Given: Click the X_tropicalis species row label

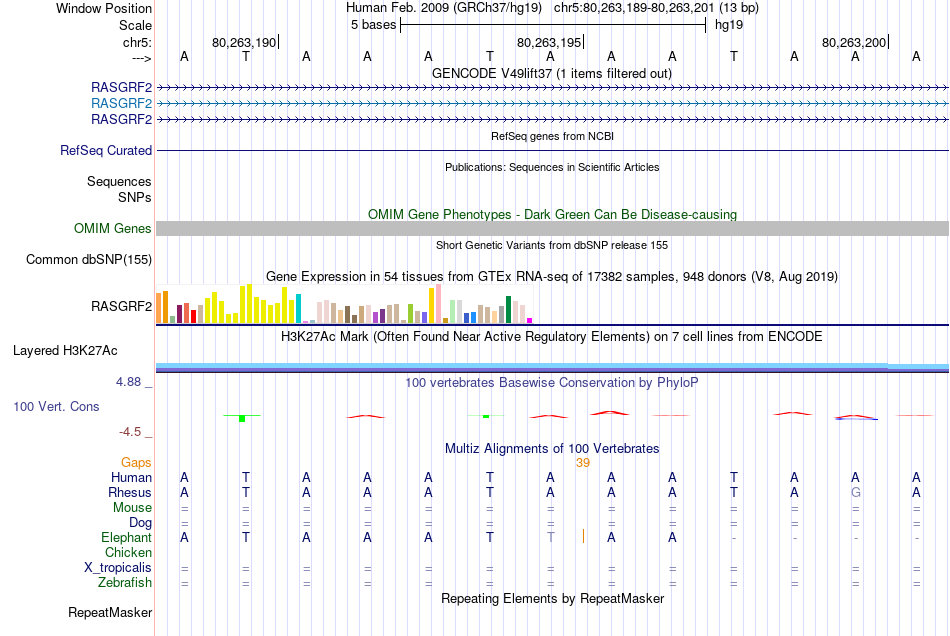Looking at the screenshot, I should 118,568.
